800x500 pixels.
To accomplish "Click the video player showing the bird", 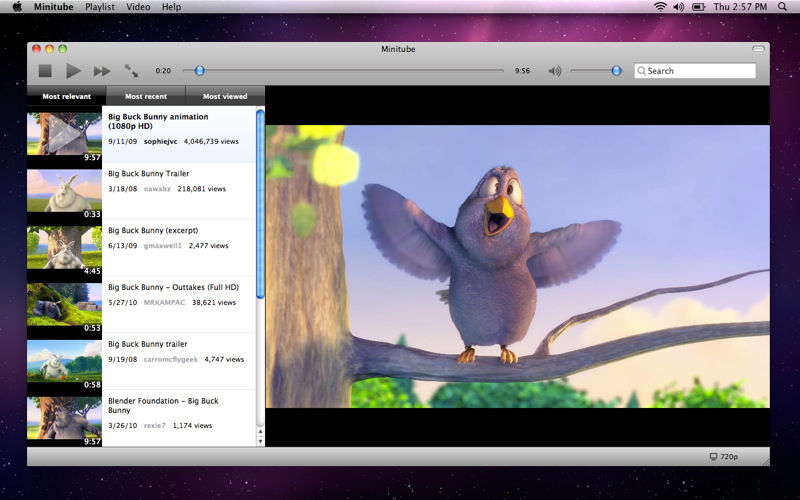I will coord(517,266).
